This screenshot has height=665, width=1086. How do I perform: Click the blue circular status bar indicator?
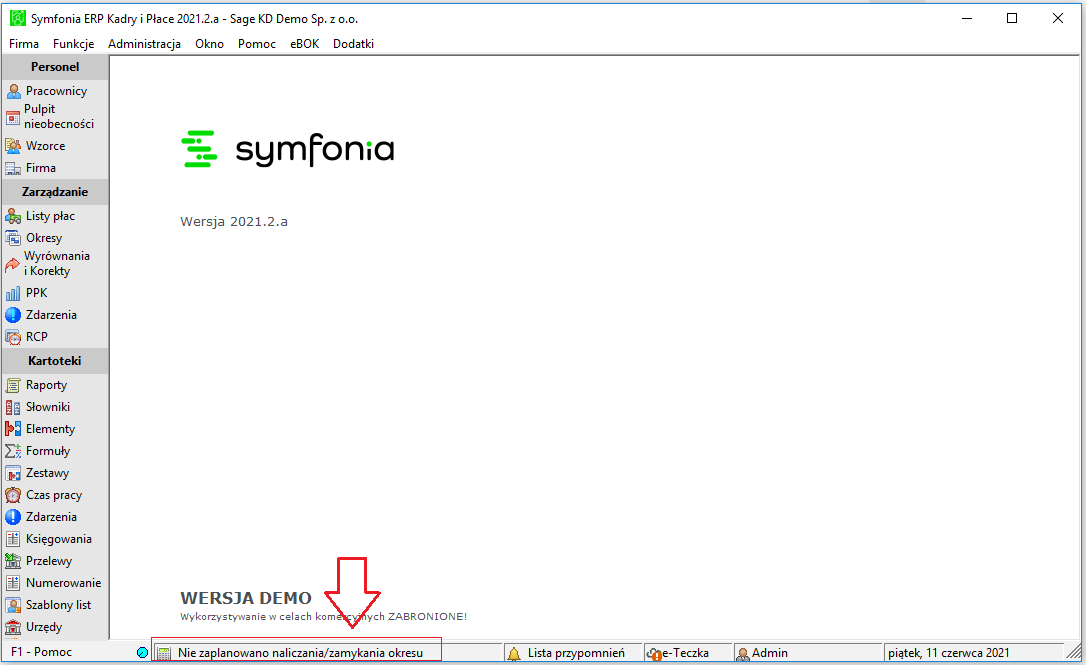coord(143,653)
